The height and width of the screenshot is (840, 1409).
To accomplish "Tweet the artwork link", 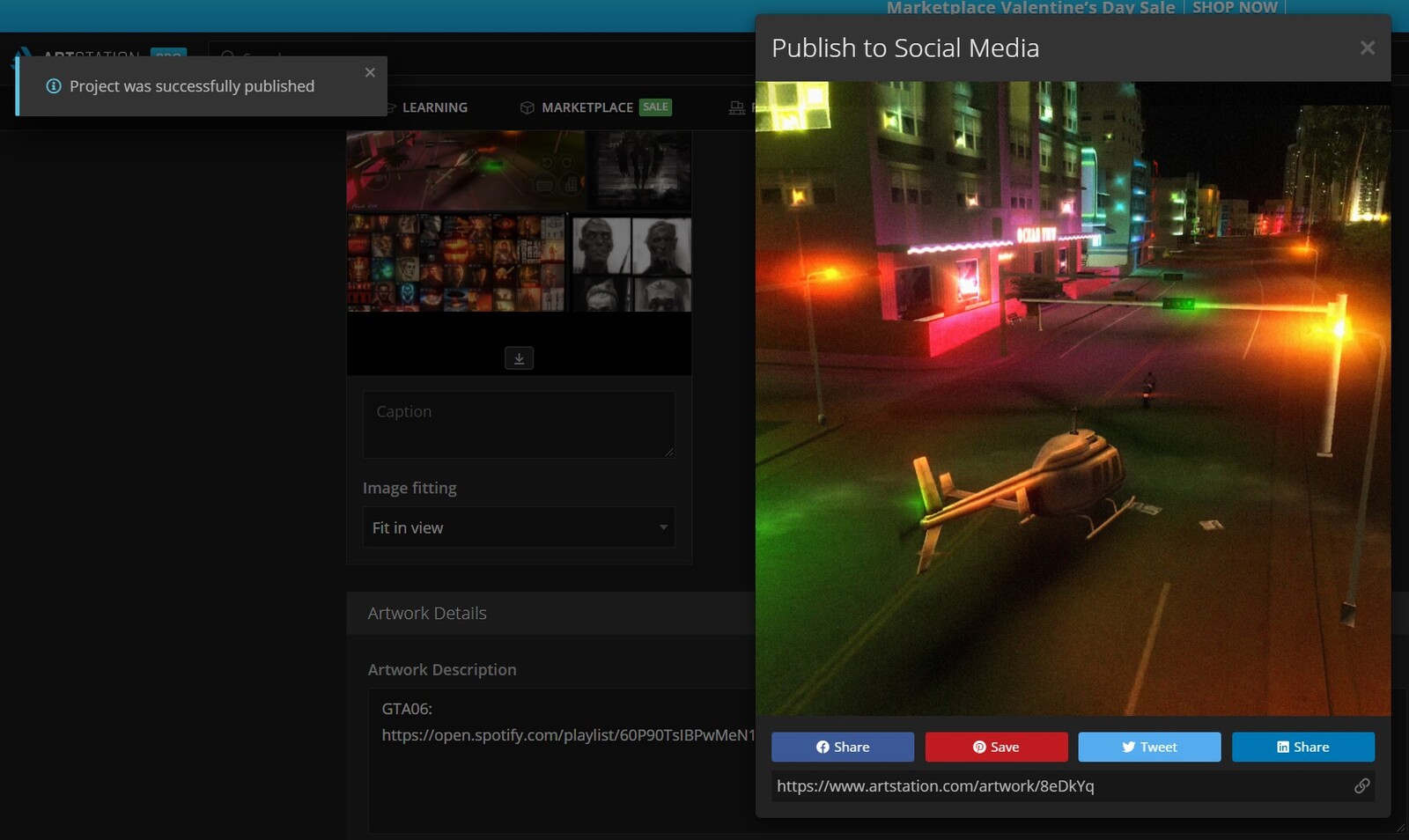I will click(1149, 747).
